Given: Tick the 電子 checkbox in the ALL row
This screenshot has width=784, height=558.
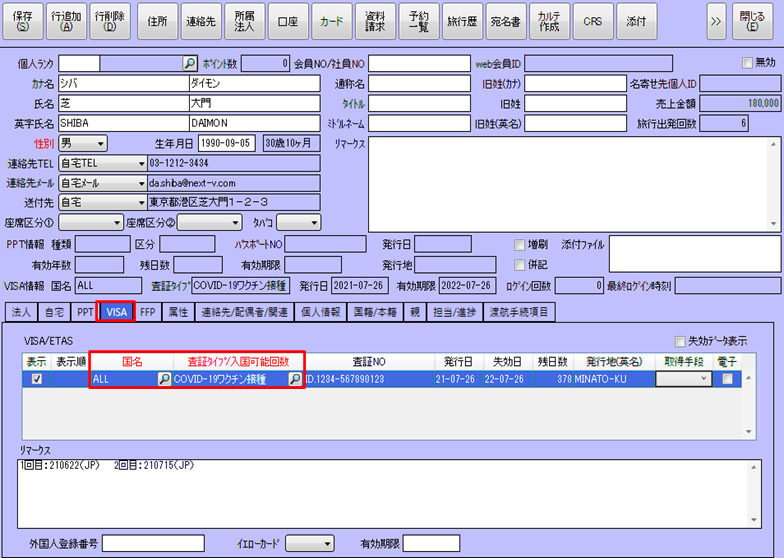Looking at the screenshot, I should (727, 379).
